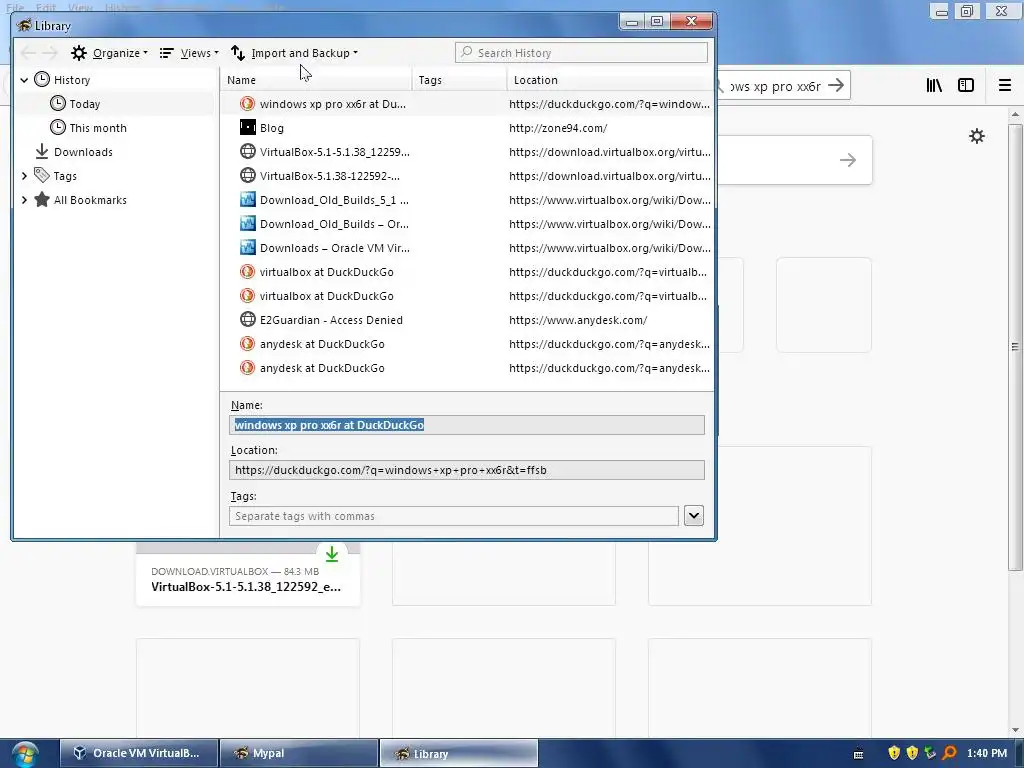Toggle browser sidebars icon
This screenshot has width=1024, height=768.
coord(966,86)
